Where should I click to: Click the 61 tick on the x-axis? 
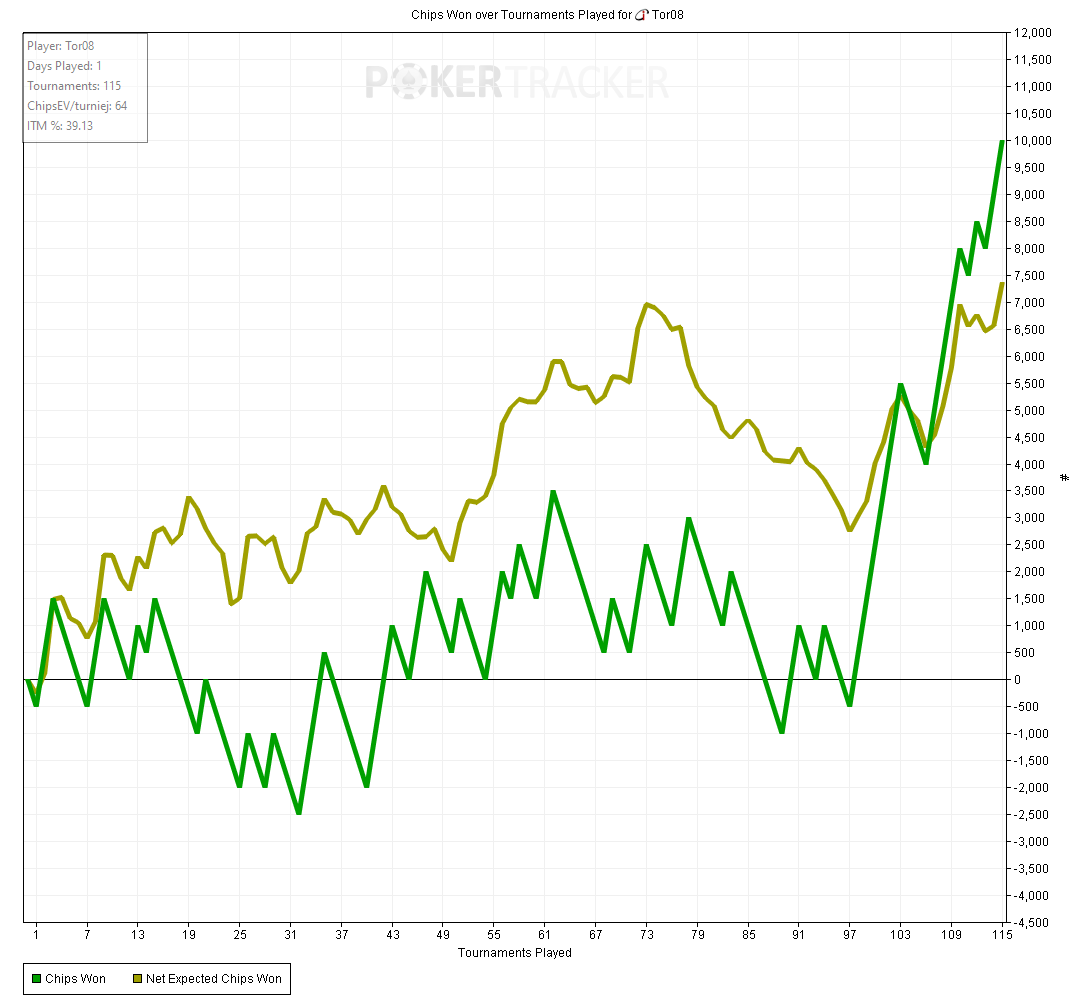coord(544,935)
